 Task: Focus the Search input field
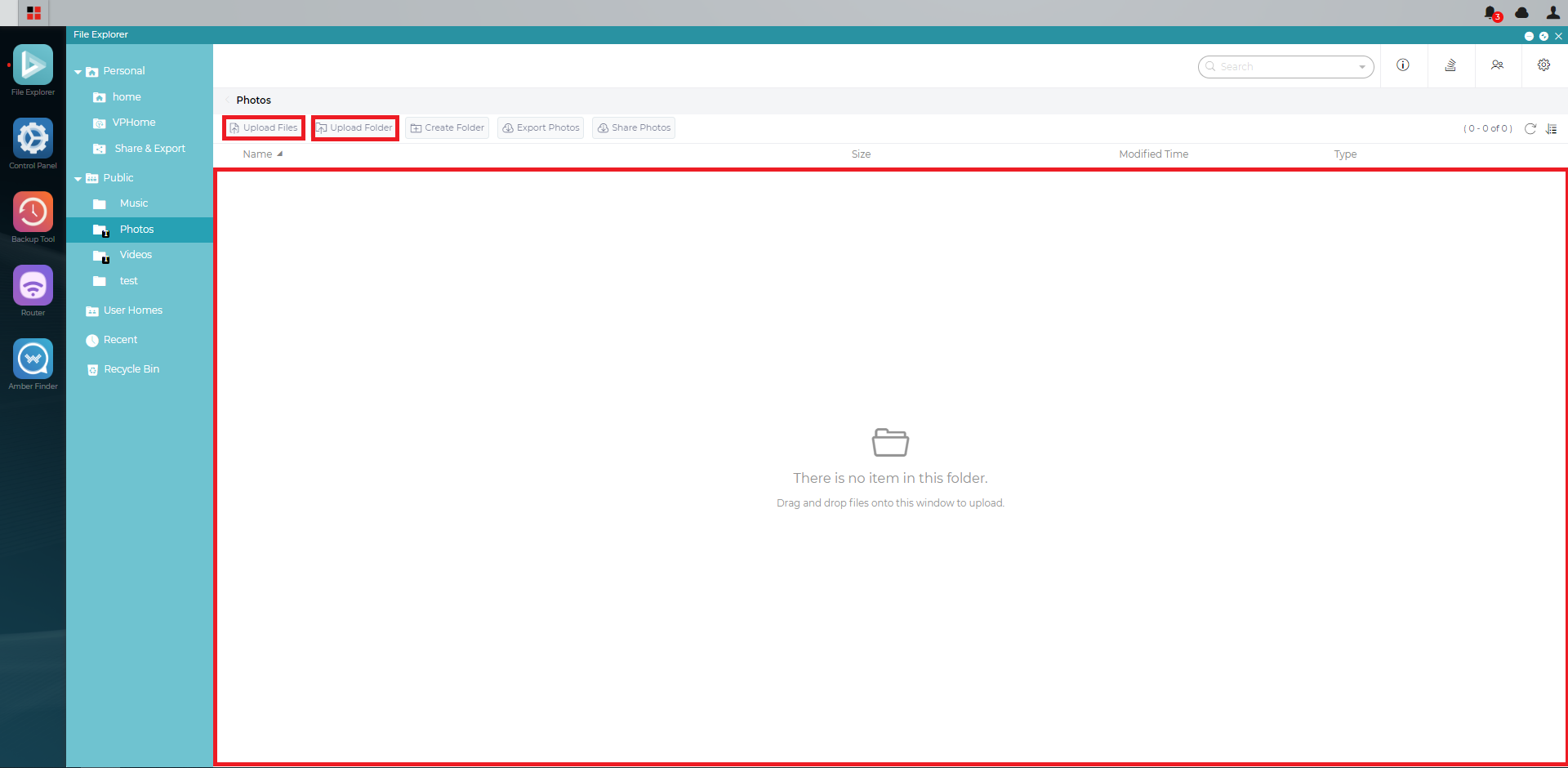[1286, 67]
